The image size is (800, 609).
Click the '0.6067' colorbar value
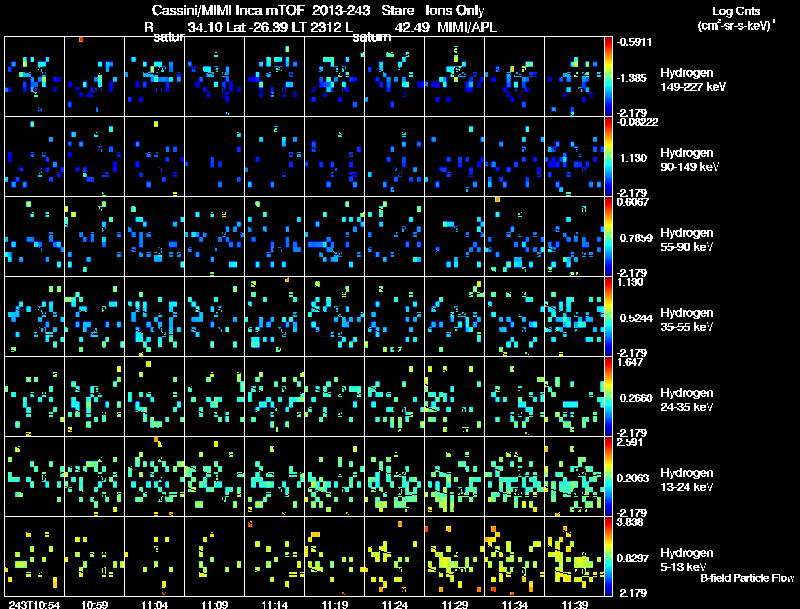click(x=633, y=201)
